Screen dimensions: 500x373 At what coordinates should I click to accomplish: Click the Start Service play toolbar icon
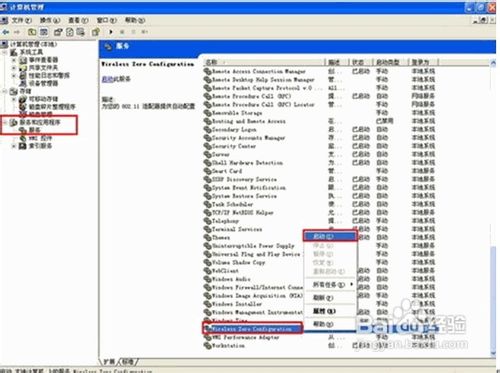coord(111,32)
